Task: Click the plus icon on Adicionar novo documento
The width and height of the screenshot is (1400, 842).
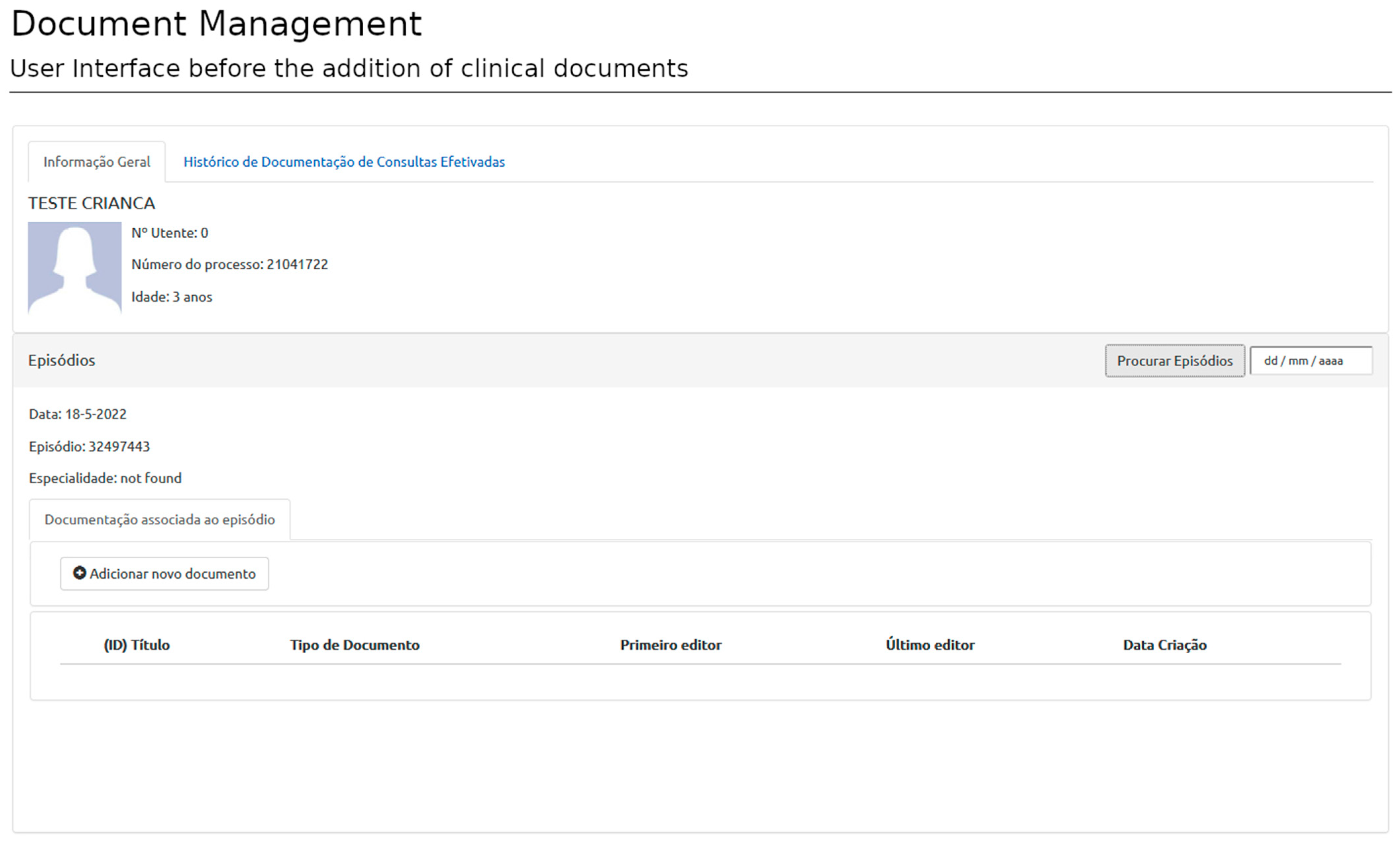Action: 79,574
